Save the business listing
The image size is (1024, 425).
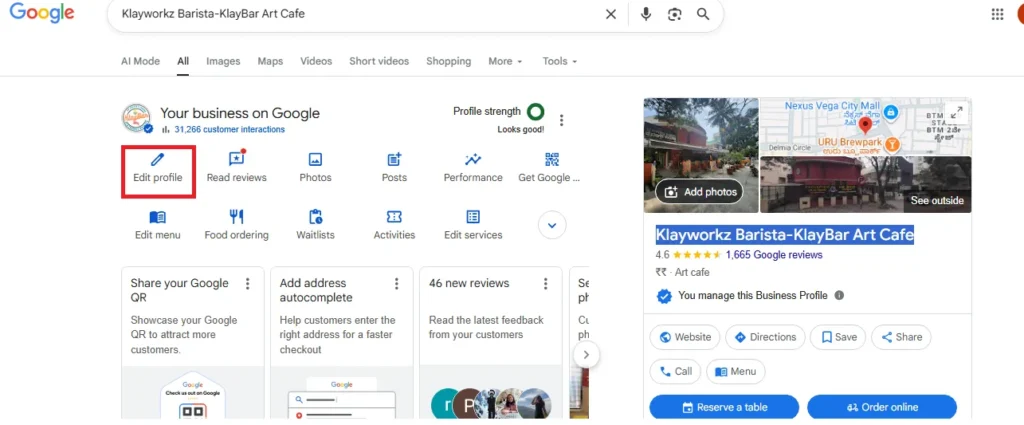point(838,338)
